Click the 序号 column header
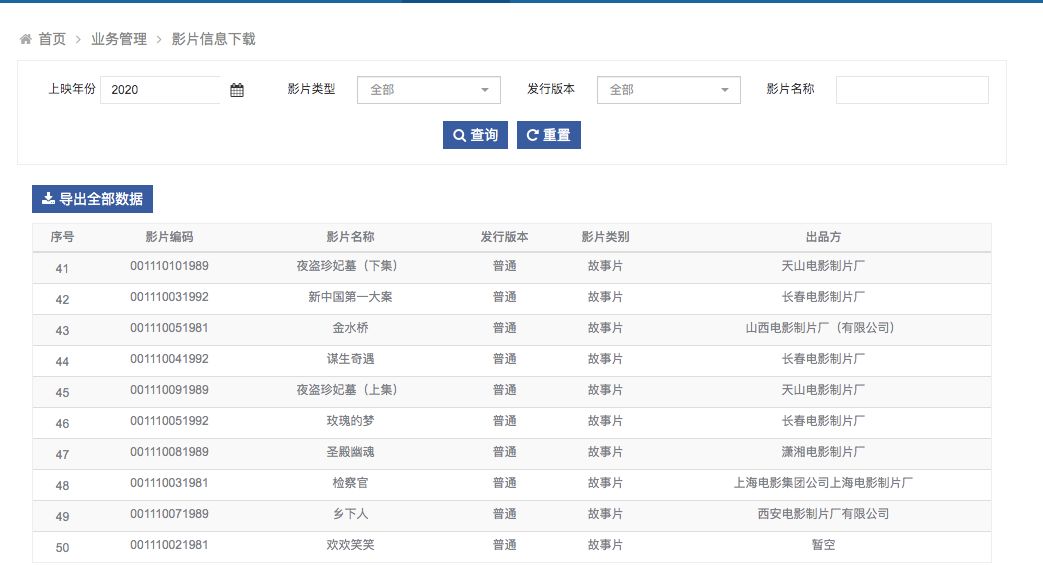Image resolution: width=1043 pixels, height=565 pixels. (x=62, y=237)
